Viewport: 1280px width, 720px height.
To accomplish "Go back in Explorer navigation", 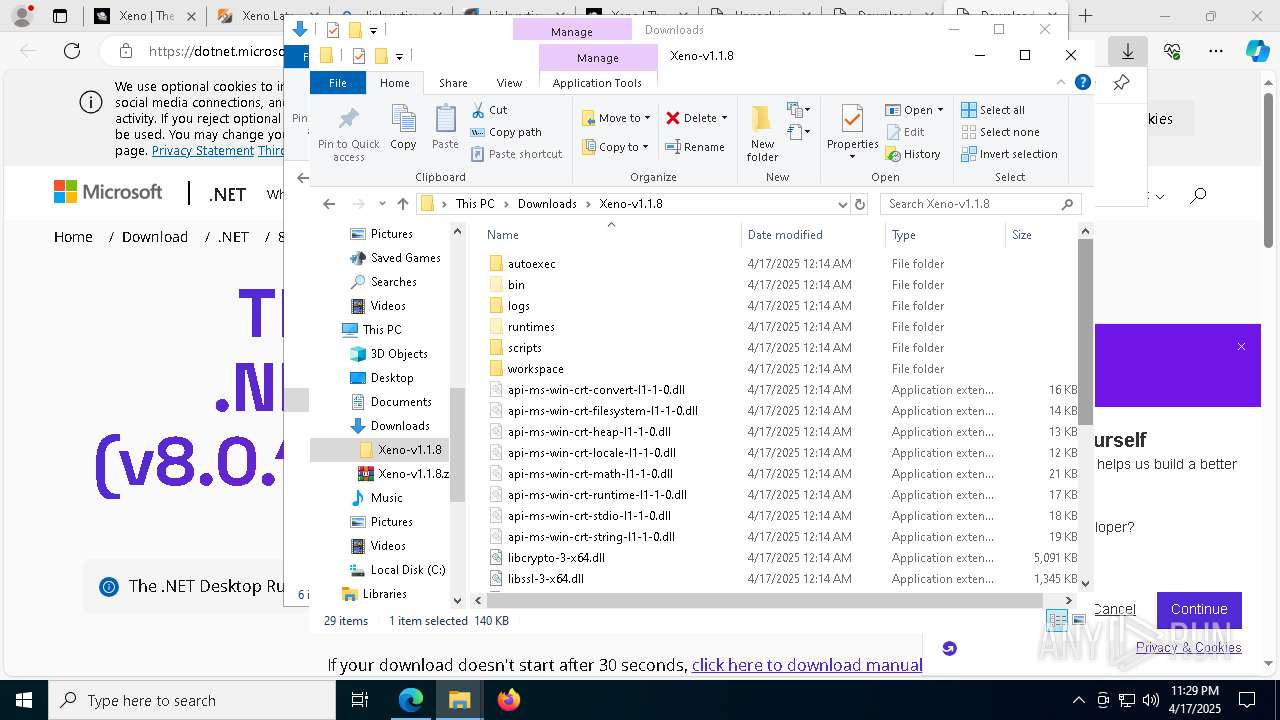I will tap(329, 203).
